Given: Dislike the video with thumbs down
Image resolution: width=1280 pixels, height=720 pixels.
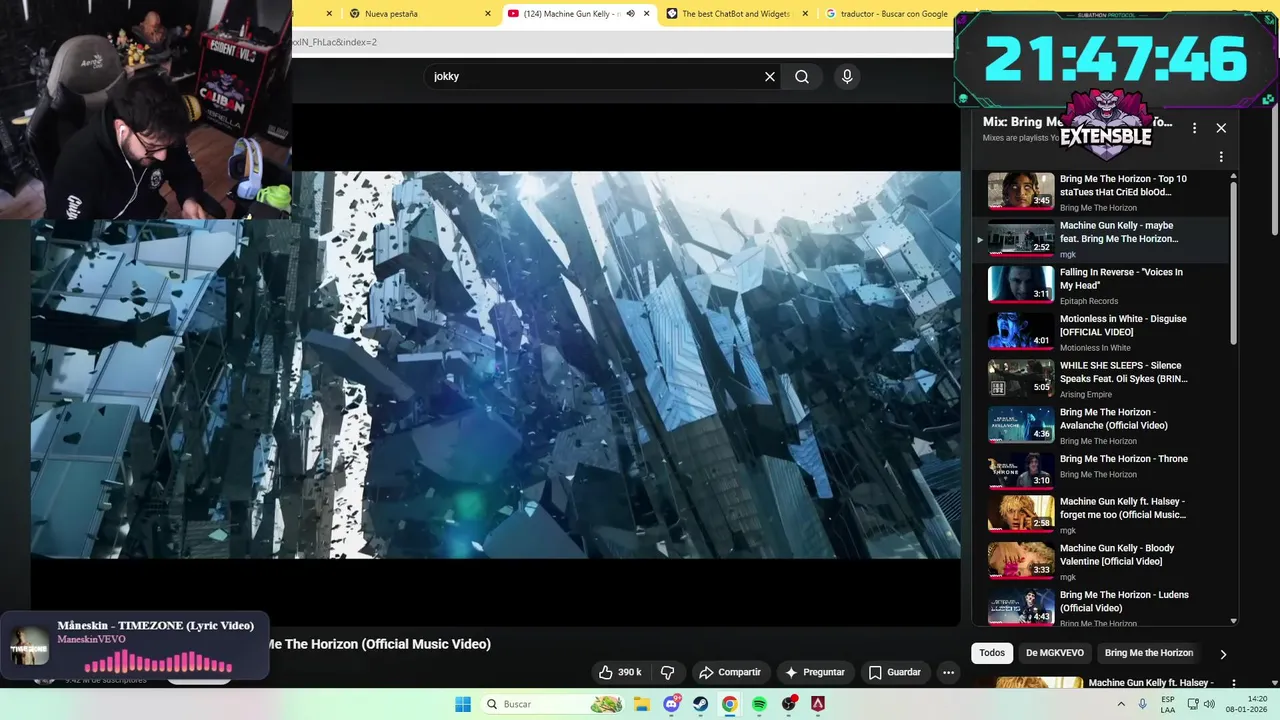Looking at the screenshot, I should (667, 672).
